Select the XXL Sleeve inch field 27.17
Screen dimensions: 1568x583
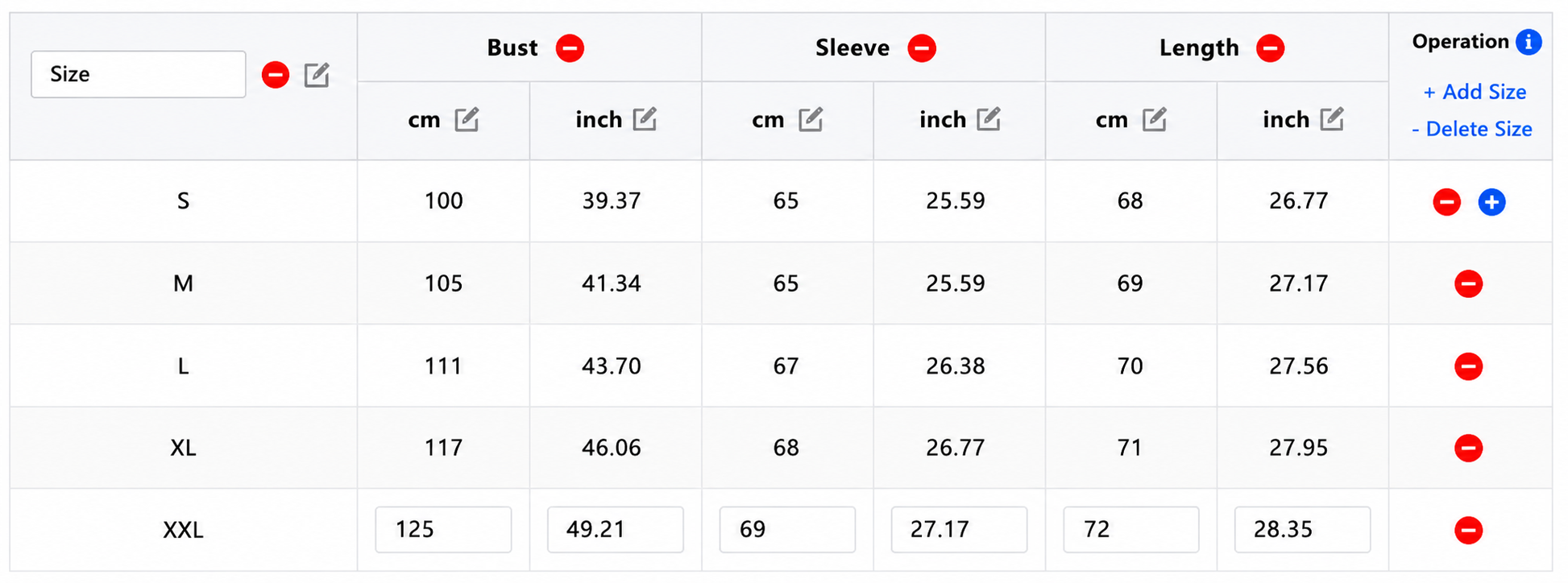point(959,529)
